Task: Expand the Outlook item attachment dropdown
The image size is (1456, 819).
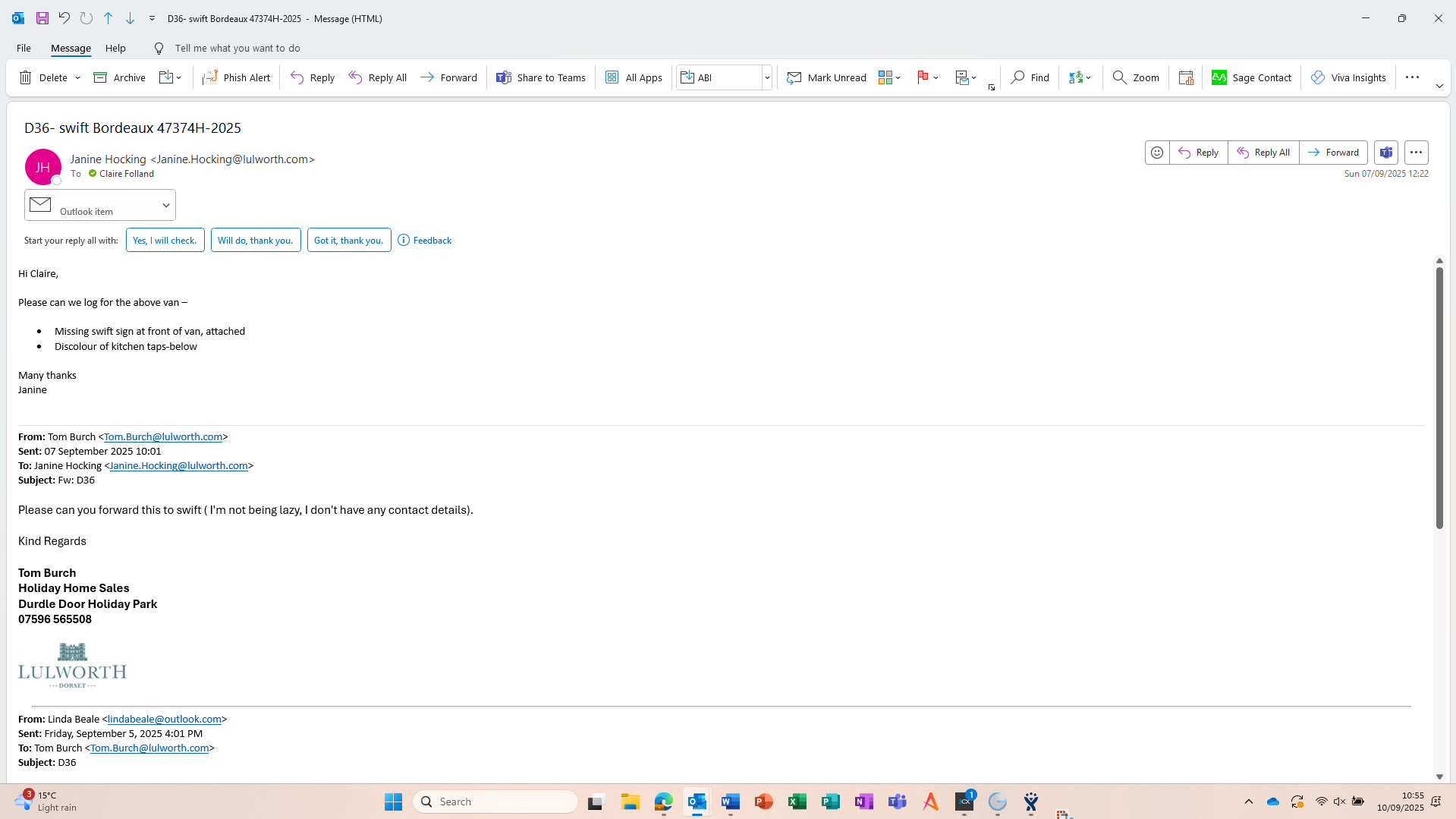Action: point(165,205)
